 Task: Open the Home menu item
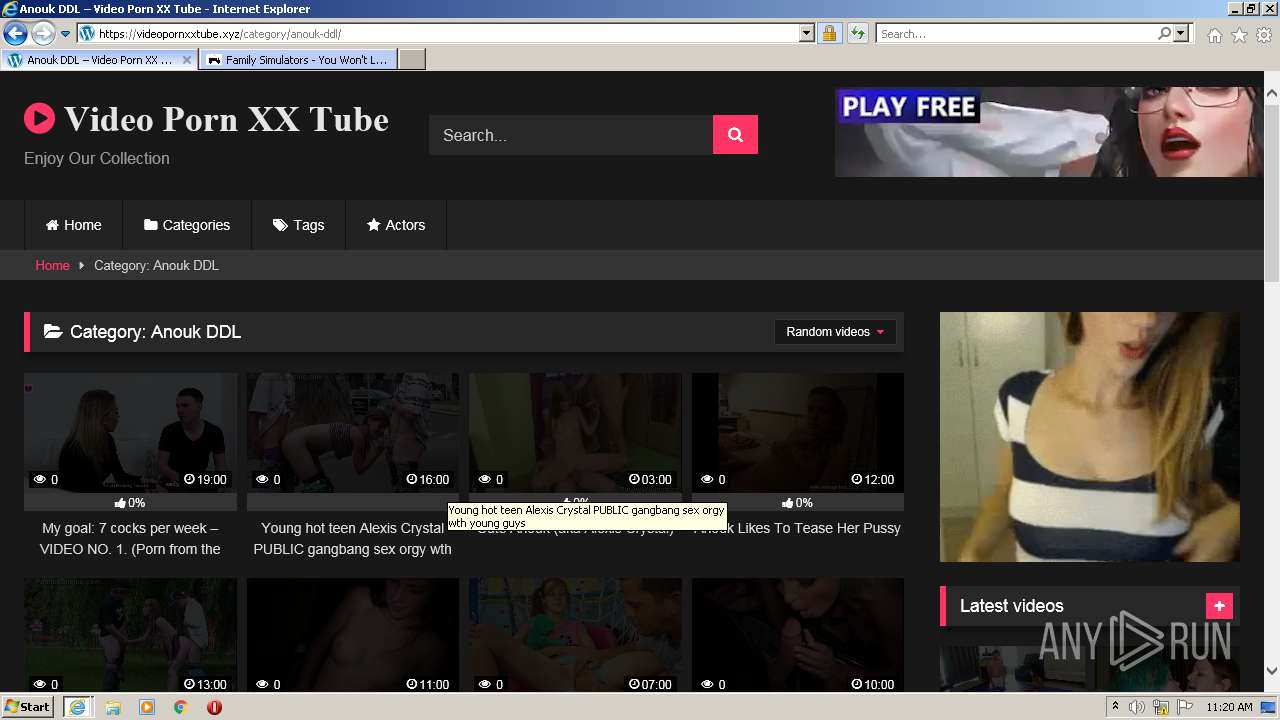[x=73, y=225]
